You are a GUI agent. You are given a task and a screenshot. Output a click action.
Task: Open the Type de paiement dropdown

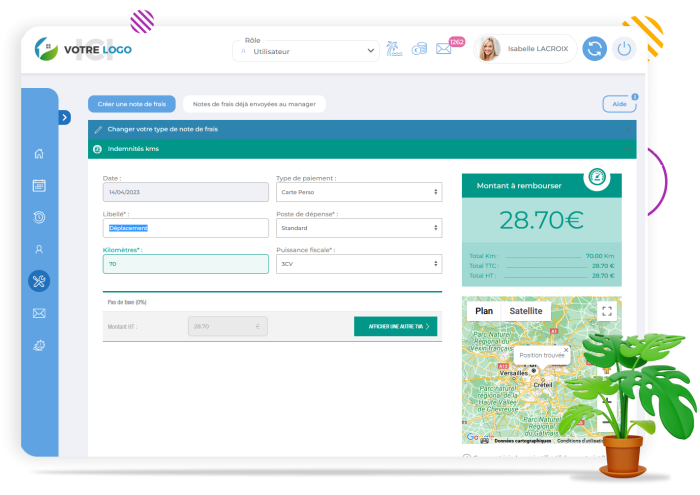[x=358, y=192]
